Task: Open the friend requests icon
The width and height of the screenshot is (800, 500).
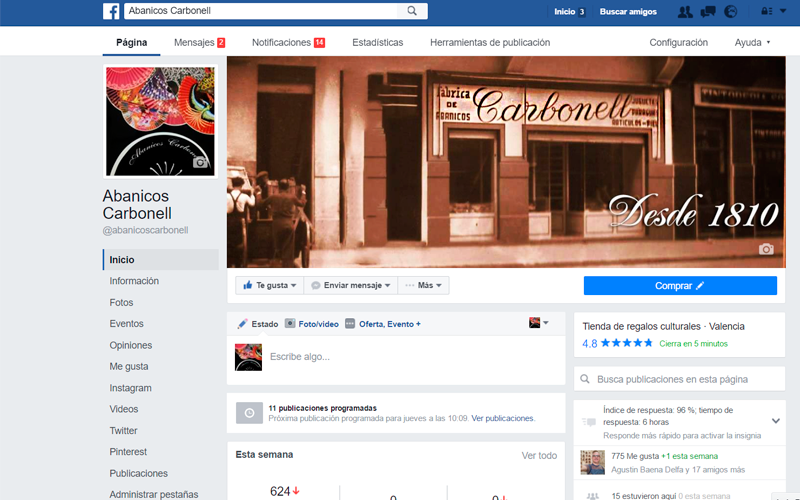Action: click(x=685, y=11)
